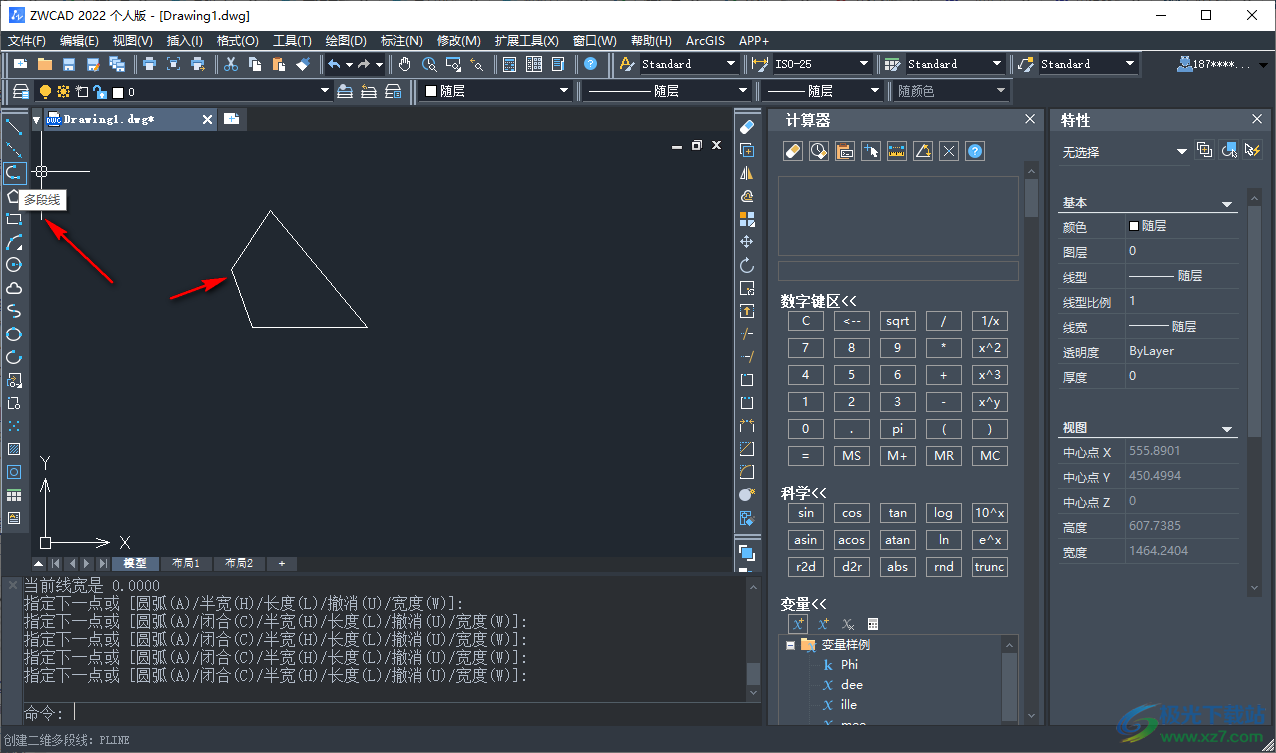Viewport: 1276px width, 753px height.
Task: Open the layer 0 dropdown list
Action: pyautogui.click(x=325, y=92)
